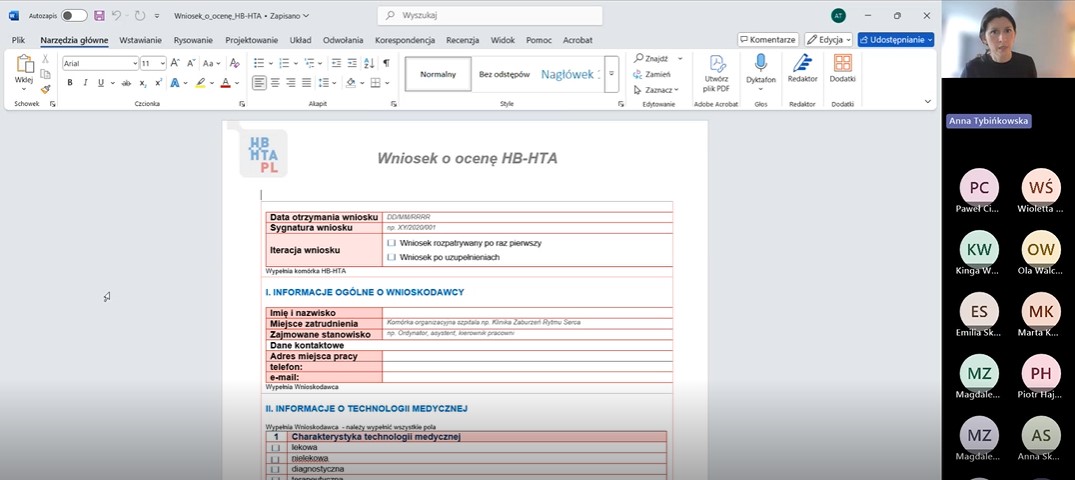1075x480 pixels.
Task: Expand the numbered list dropdown arrow
Action: pyautogui.click(x=295, y=63)
